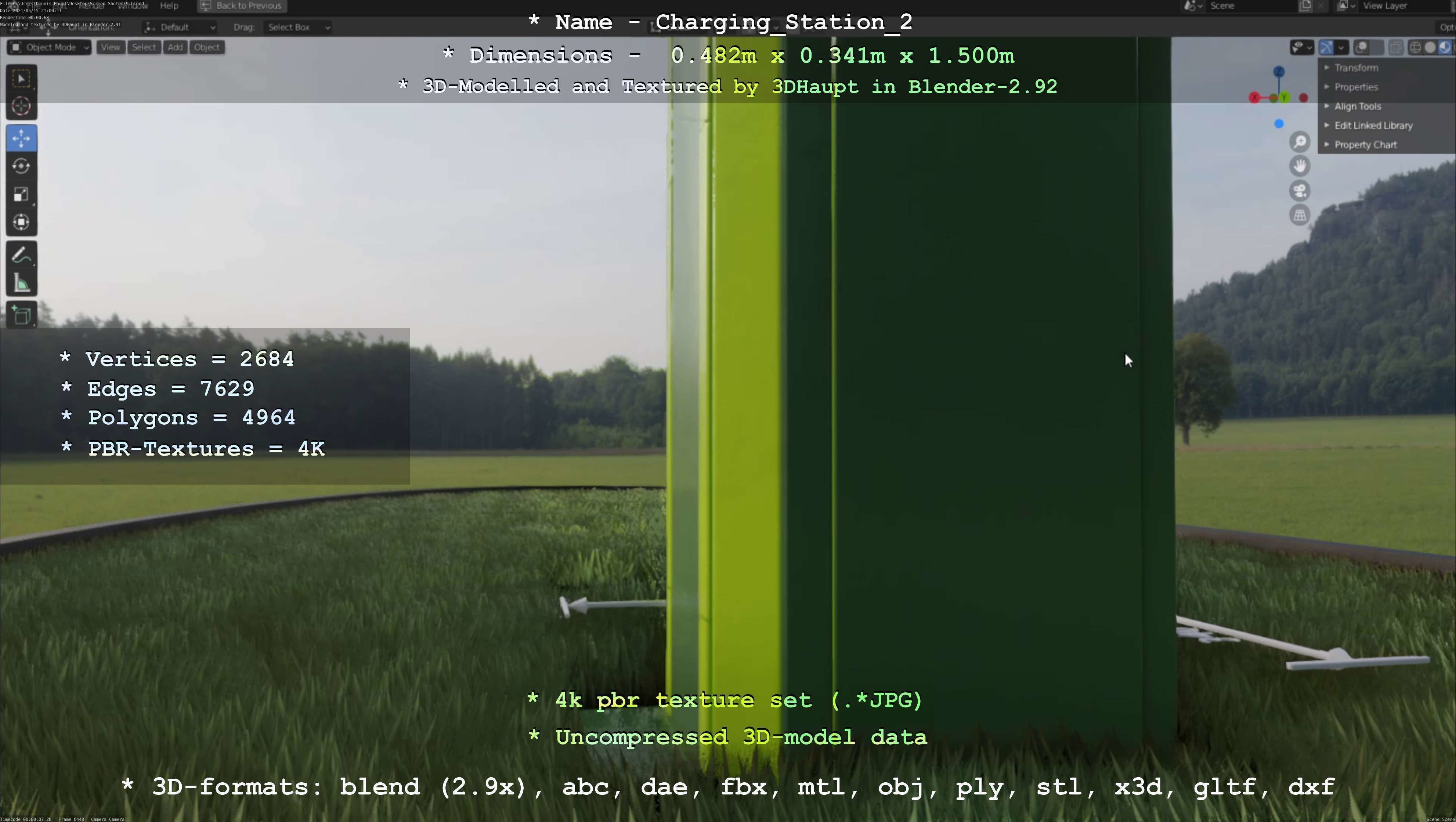Toggle the show gizmo button

pos(1326,47)
